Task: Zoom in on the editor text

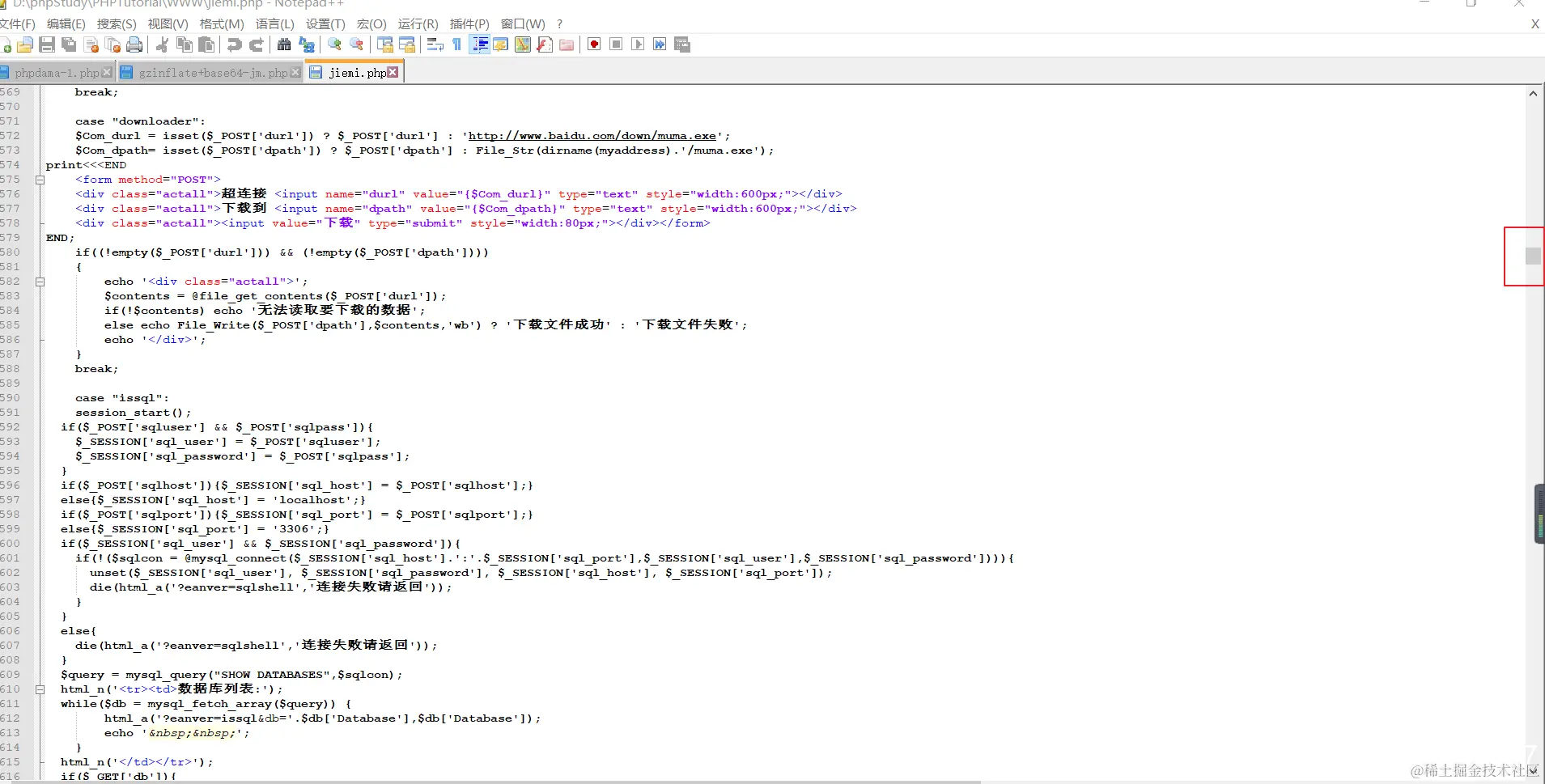Action: 334,44
